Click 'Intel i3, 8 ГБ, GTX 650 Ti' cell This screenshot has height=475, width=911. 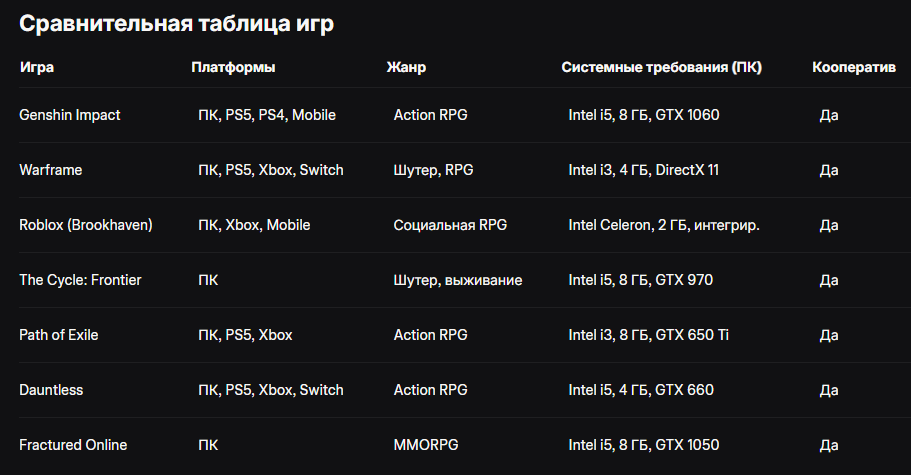(648, 335)
